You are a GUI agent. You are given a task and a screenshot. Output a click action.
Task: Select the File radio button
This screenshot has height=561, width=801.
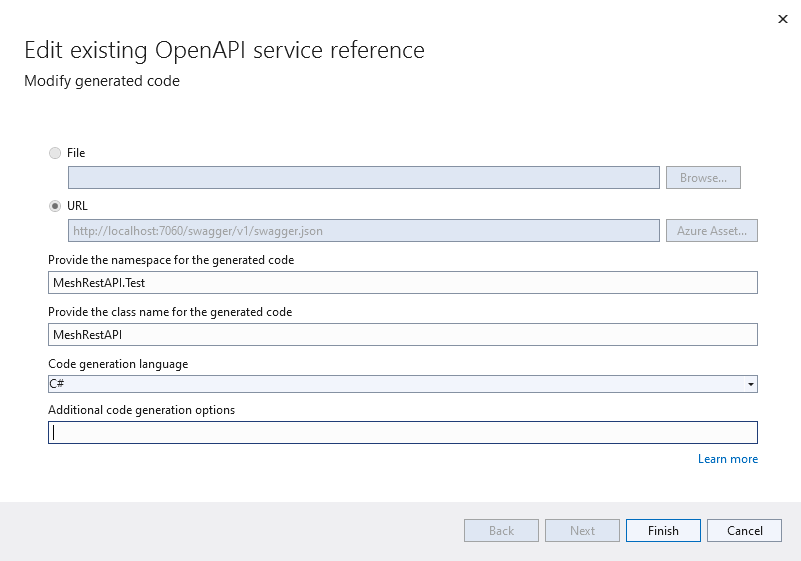[55, 153]
